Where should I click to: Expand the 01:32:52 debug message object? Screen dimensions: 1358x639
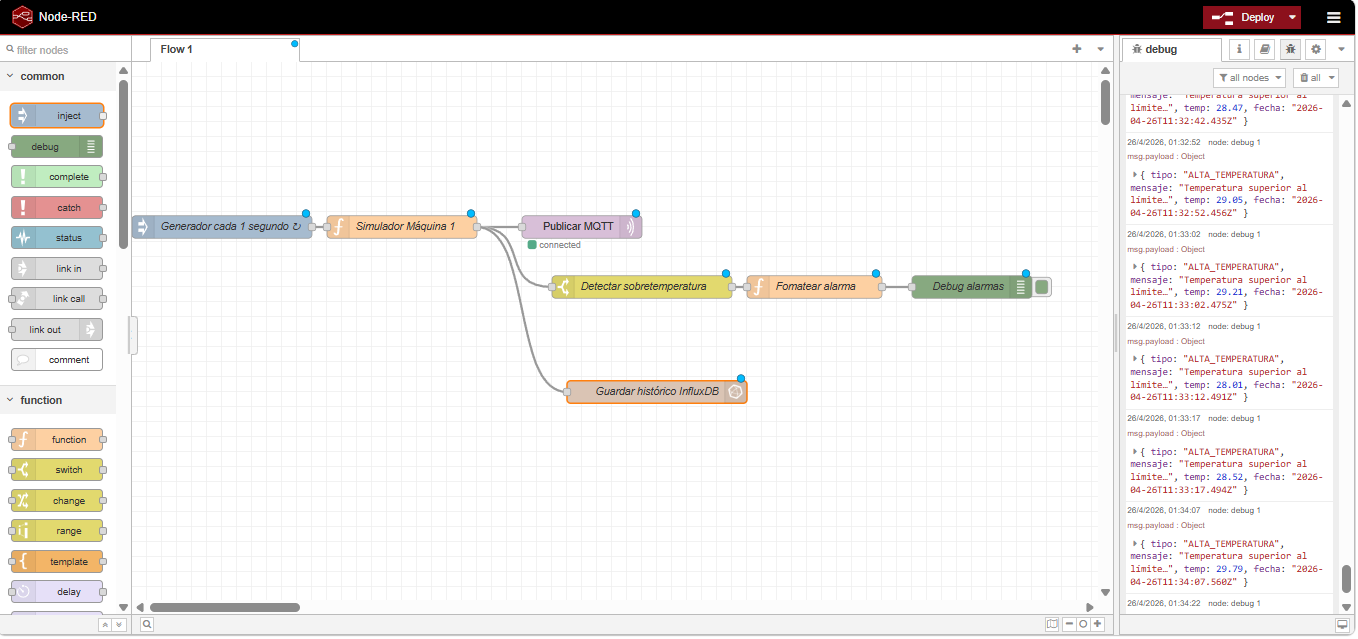point(1135,174)
